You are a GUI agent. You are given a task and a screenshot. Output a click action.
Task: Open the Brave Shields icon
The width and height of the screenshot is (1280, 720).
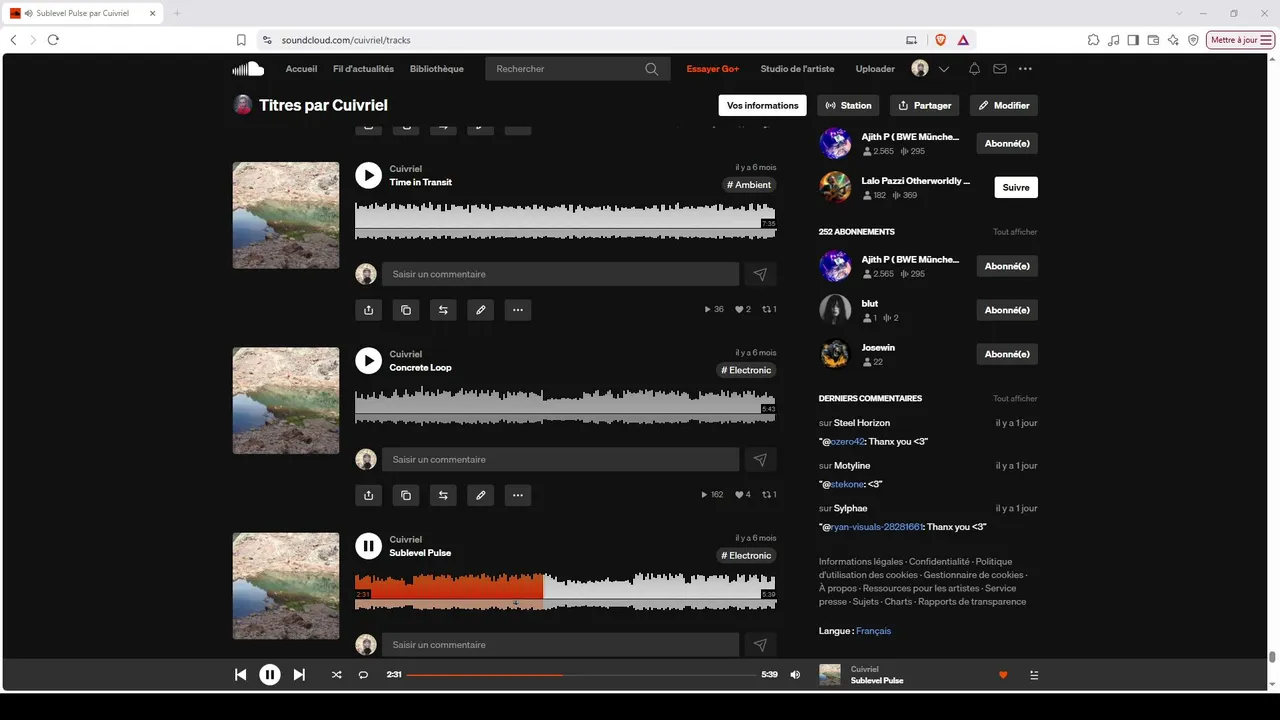940,40
